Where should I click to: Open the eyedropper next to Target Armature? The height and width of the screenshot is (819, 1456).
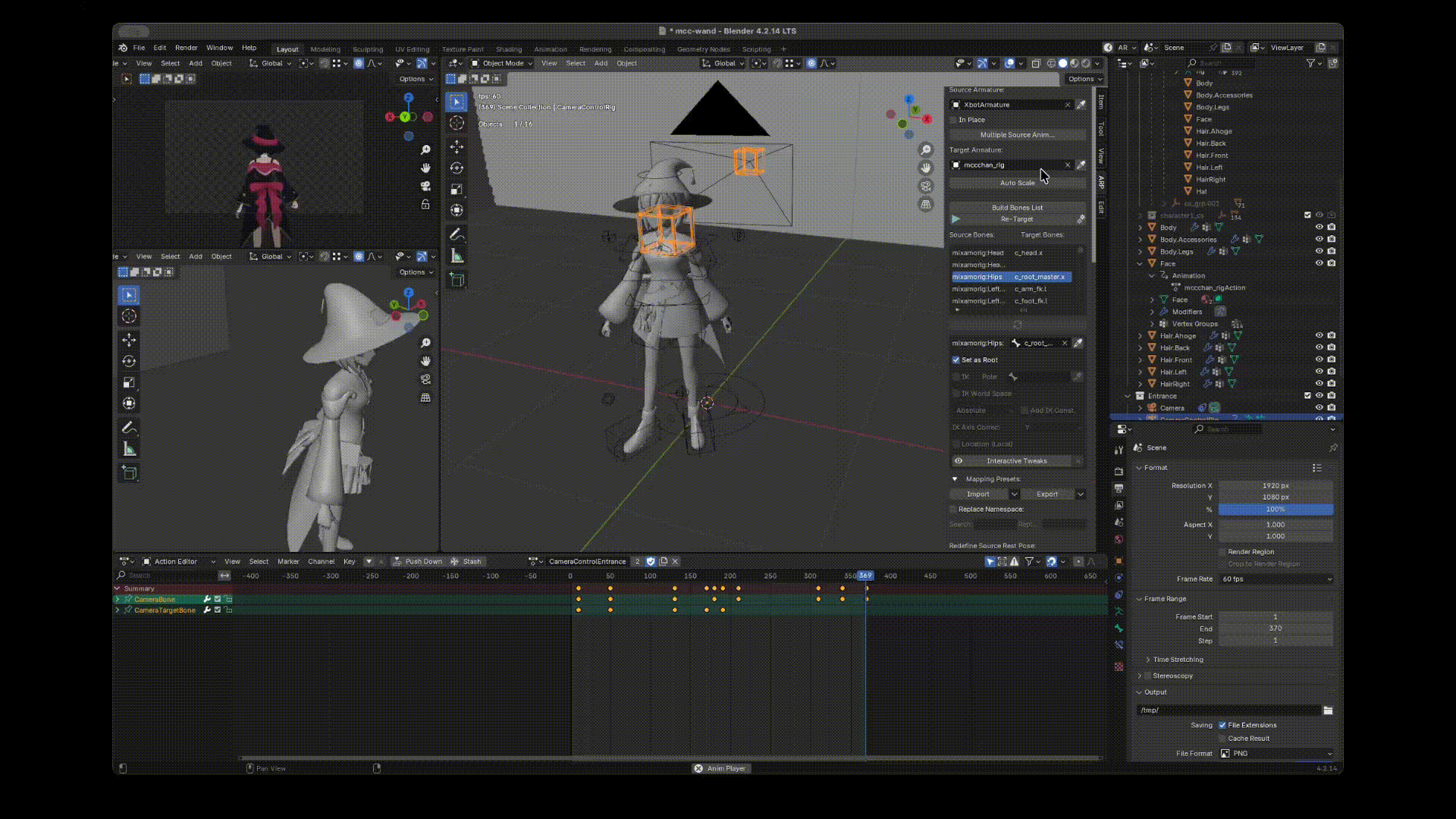(x=1080, y=165)
